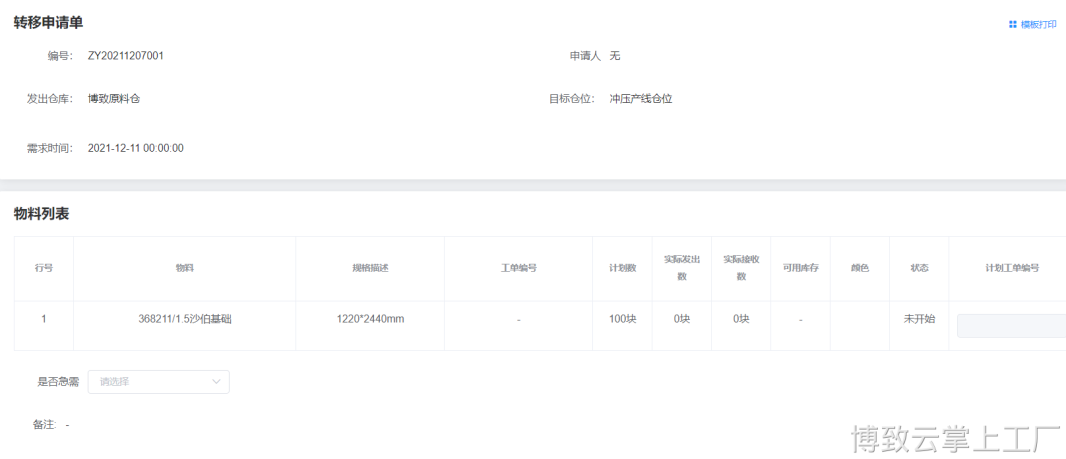Click the 状态 column header

(919, 268)
